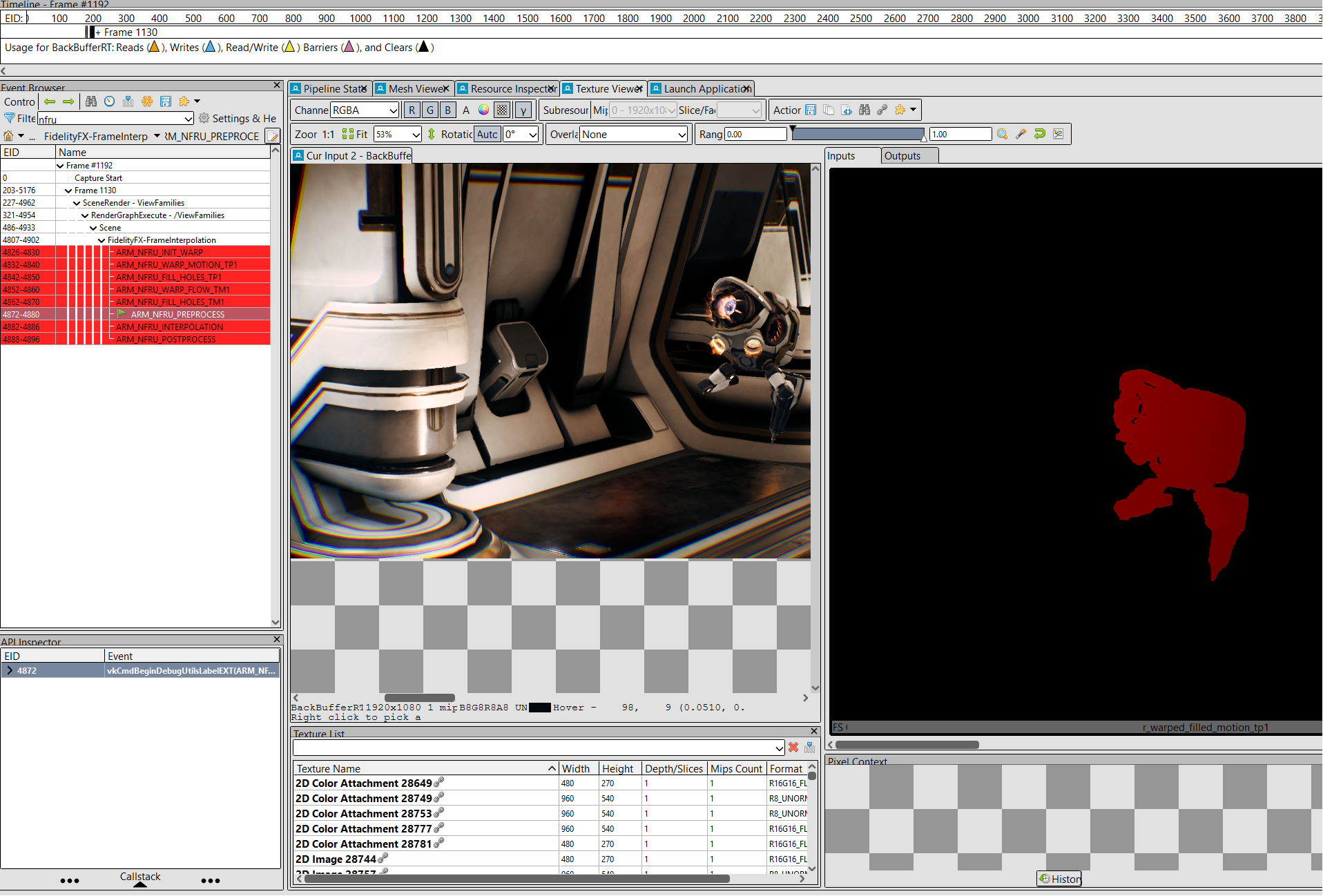Select visible columns icon in Event Browser
1323x896 pixels.
click(x=128, y=101)
